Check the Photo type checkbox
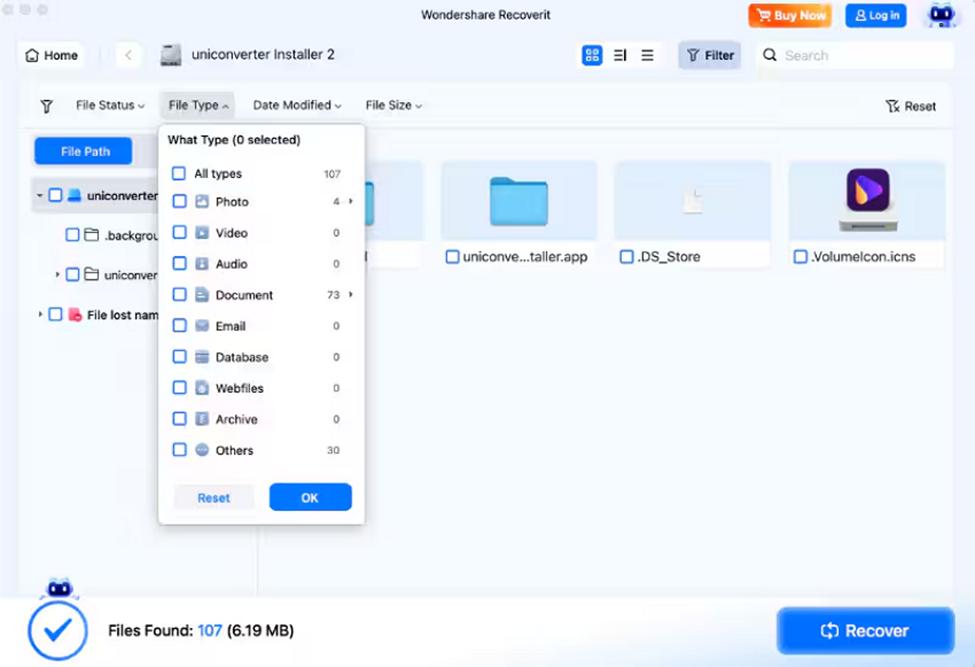The height and width of the screenshot is (667, 975). coord(179,201)
